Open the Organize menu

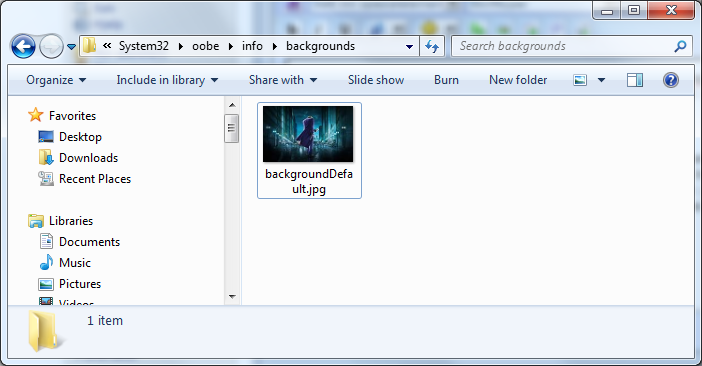pos(56,80)
